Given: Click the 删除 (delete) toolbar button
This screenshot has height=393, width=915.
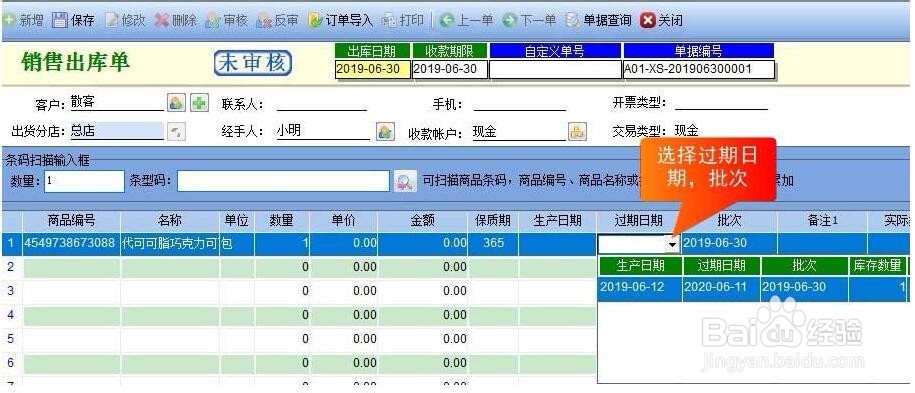Looking at the screenshot, I should (176, 20).
